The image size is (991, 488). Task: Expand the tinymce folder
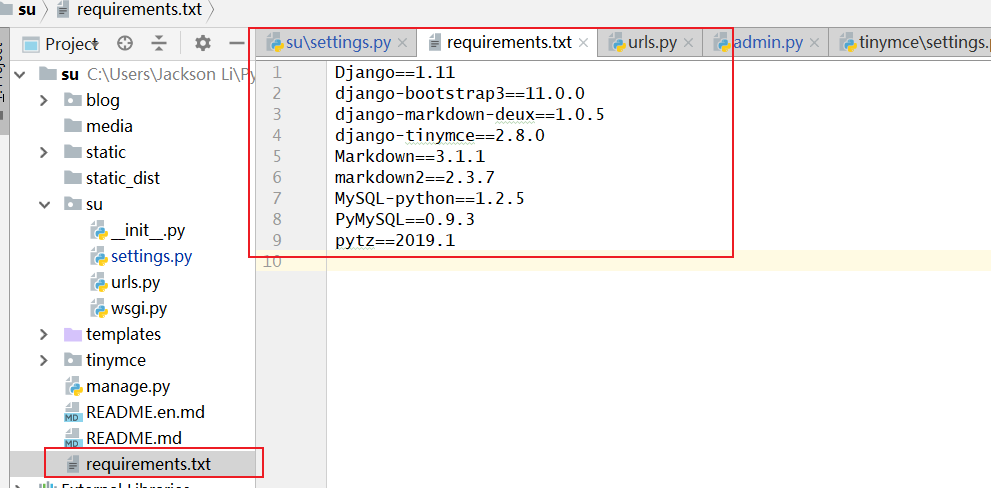[x=44, y=360]
